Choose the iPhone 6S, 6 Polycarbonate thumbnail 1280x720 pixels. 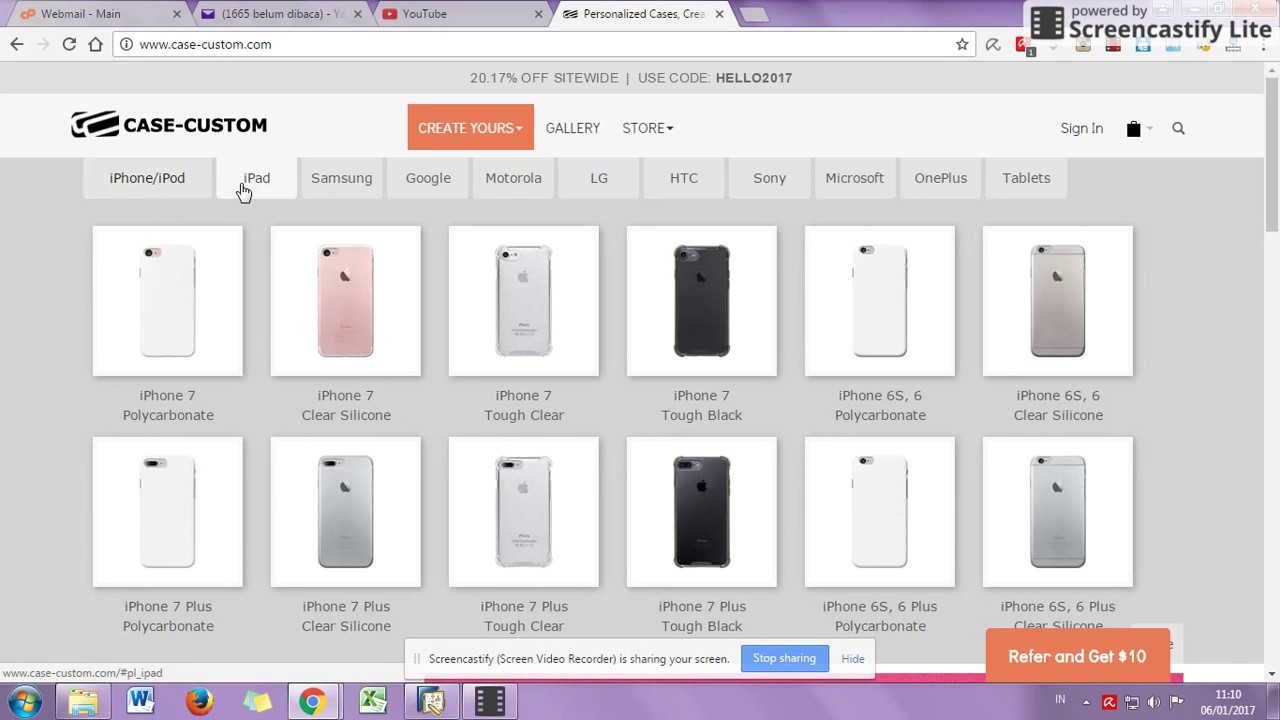click(880, 301)
